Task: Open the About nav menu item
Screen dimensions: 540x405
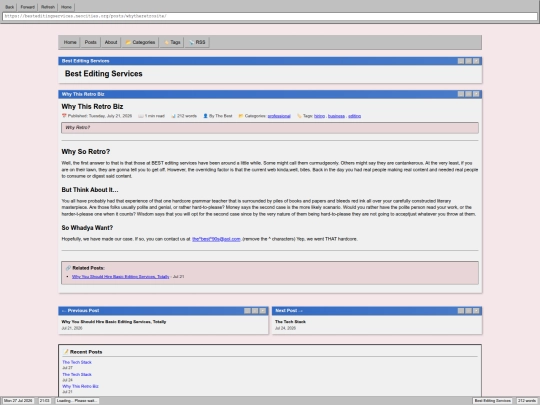Action: pos(111,42)
